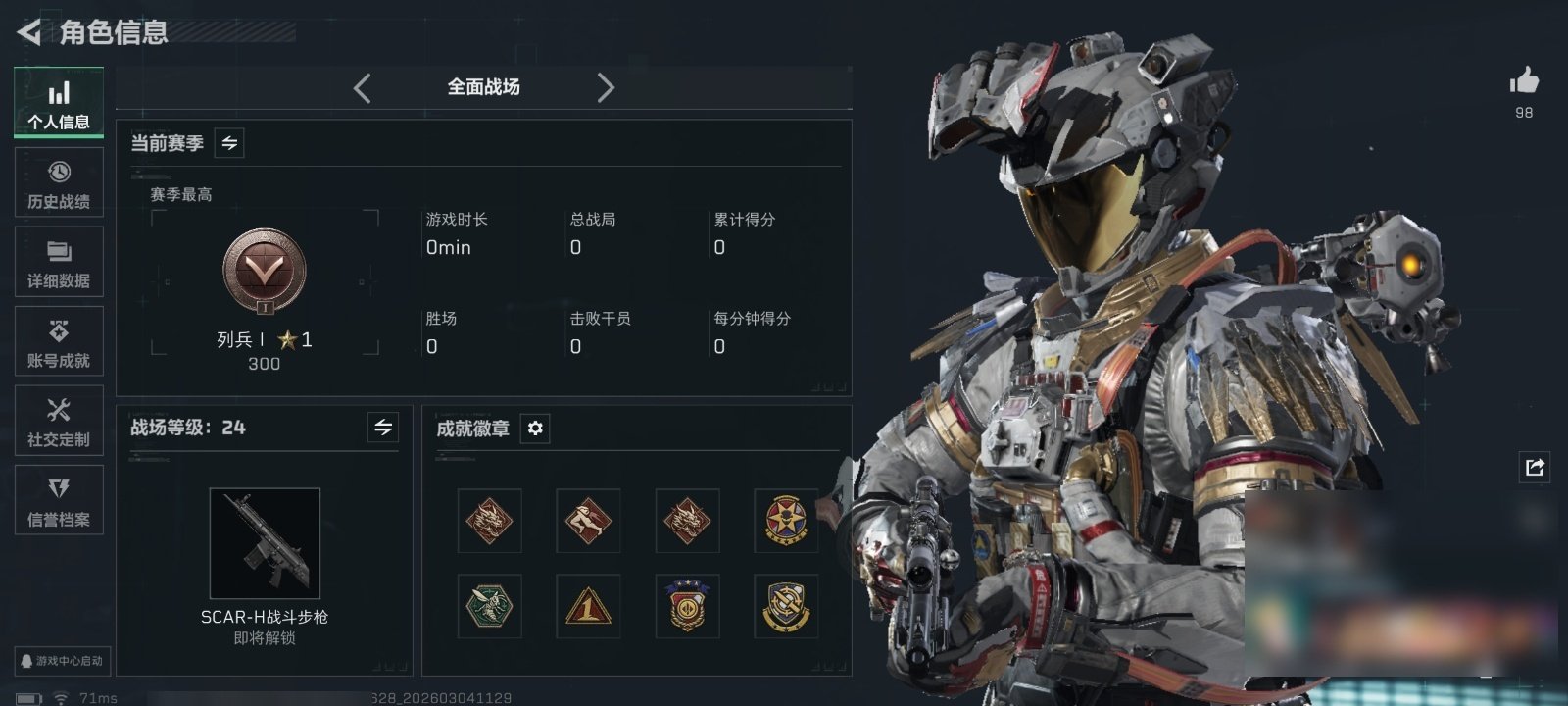1568x706 pixels.
Task: Open the 历史战绩 sidebar tab
Action: point(59,182)
